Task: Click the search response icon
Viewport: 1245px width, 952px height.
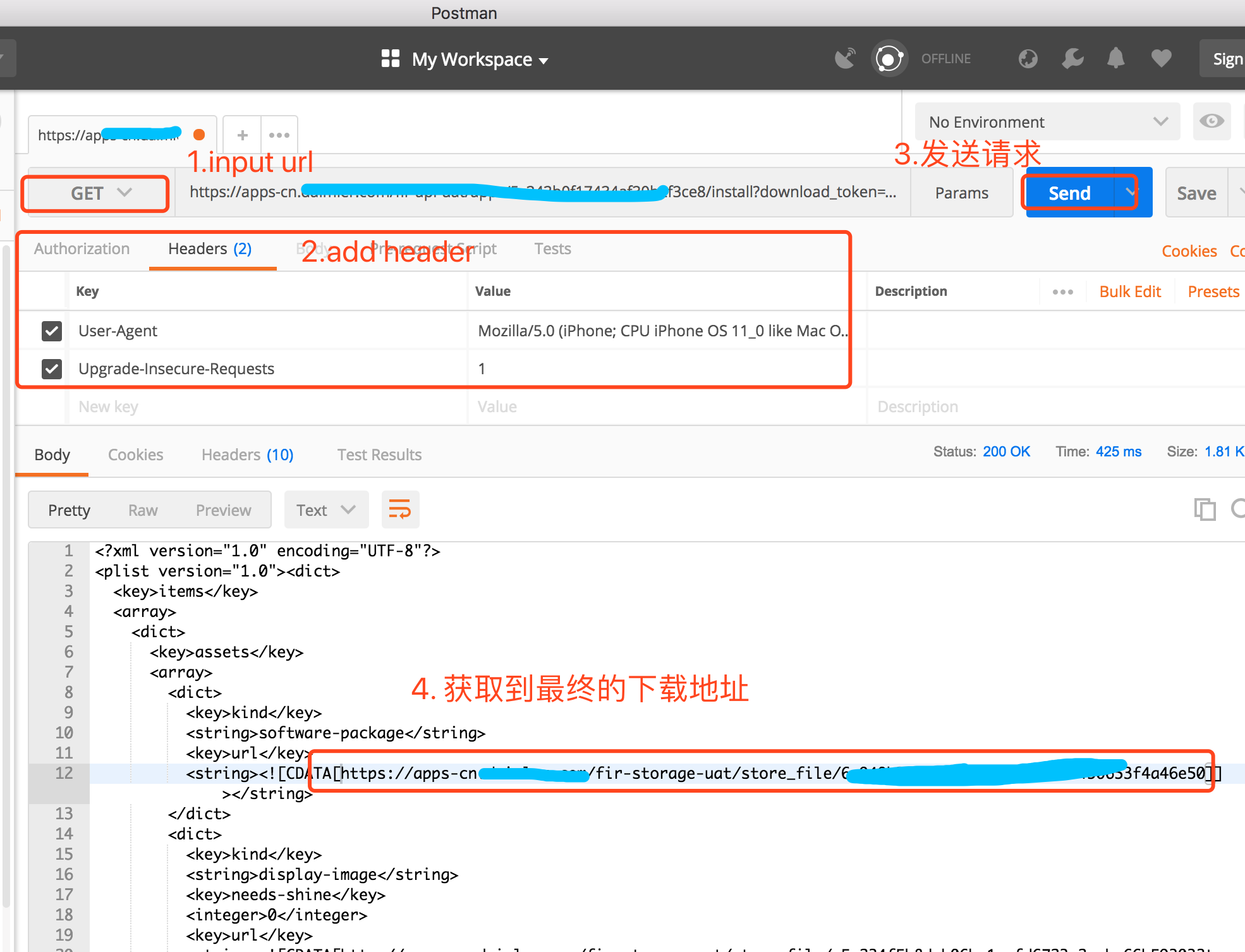Action: (1239, 509)
